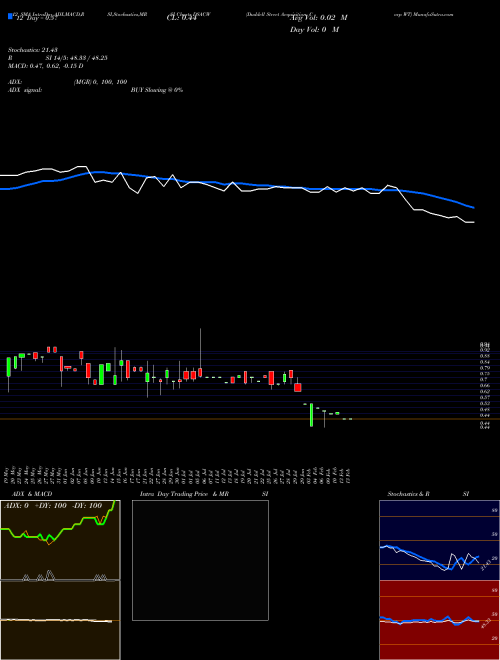Click the red RSI chart panel

(x=439, y=620)
